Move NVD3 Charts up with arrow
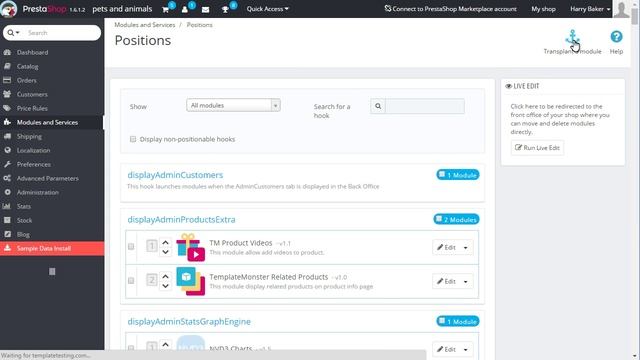 click(x=165, y=344)
